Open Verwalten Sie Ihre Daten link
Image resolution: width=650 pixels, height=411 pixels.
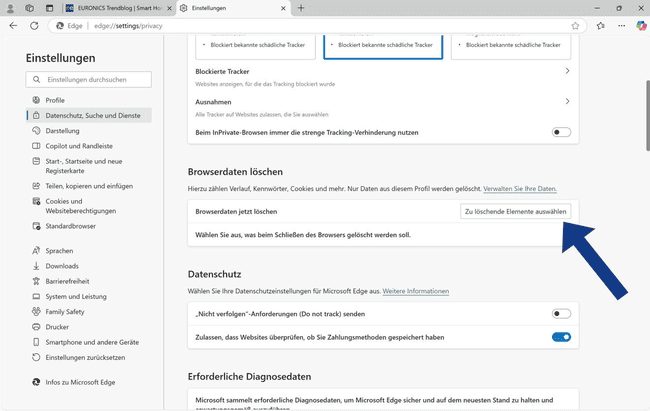pos(520,189)
